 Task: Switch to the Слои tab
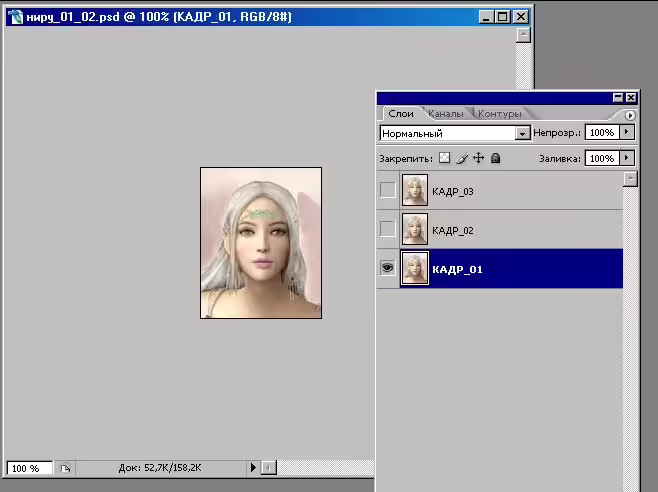(401, 113)
